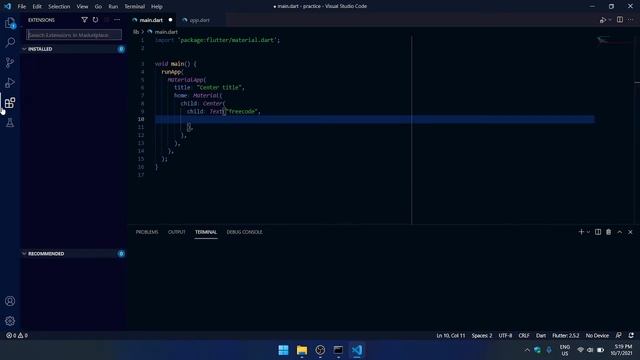
Task: Switch to the app.dart editor tab
Action: click(200, 20)
